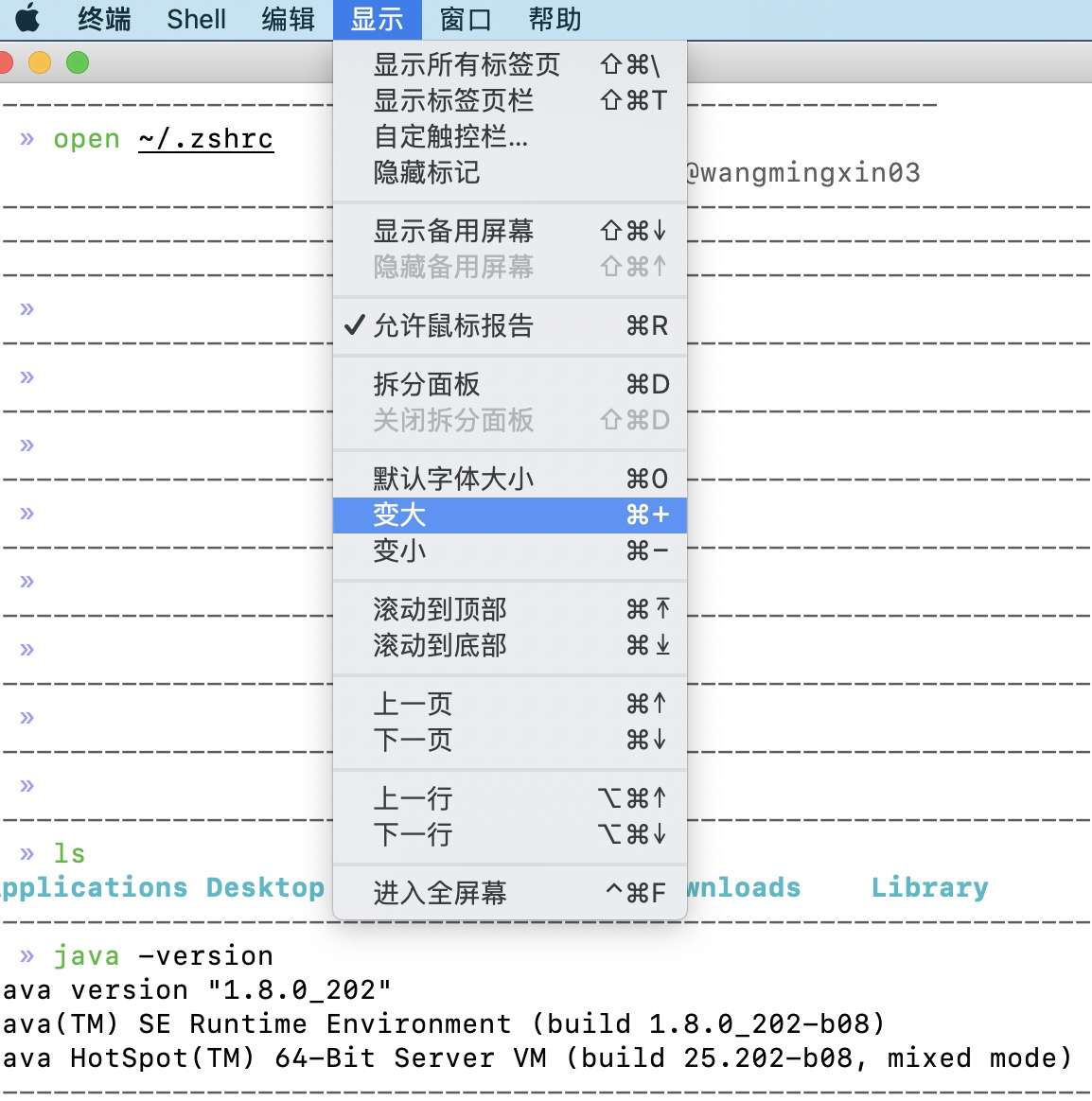This screenshot has width=1092, height=1101.
Task: Click the ~/.zshrc underlined path
Action: click(x=205, y=139)
